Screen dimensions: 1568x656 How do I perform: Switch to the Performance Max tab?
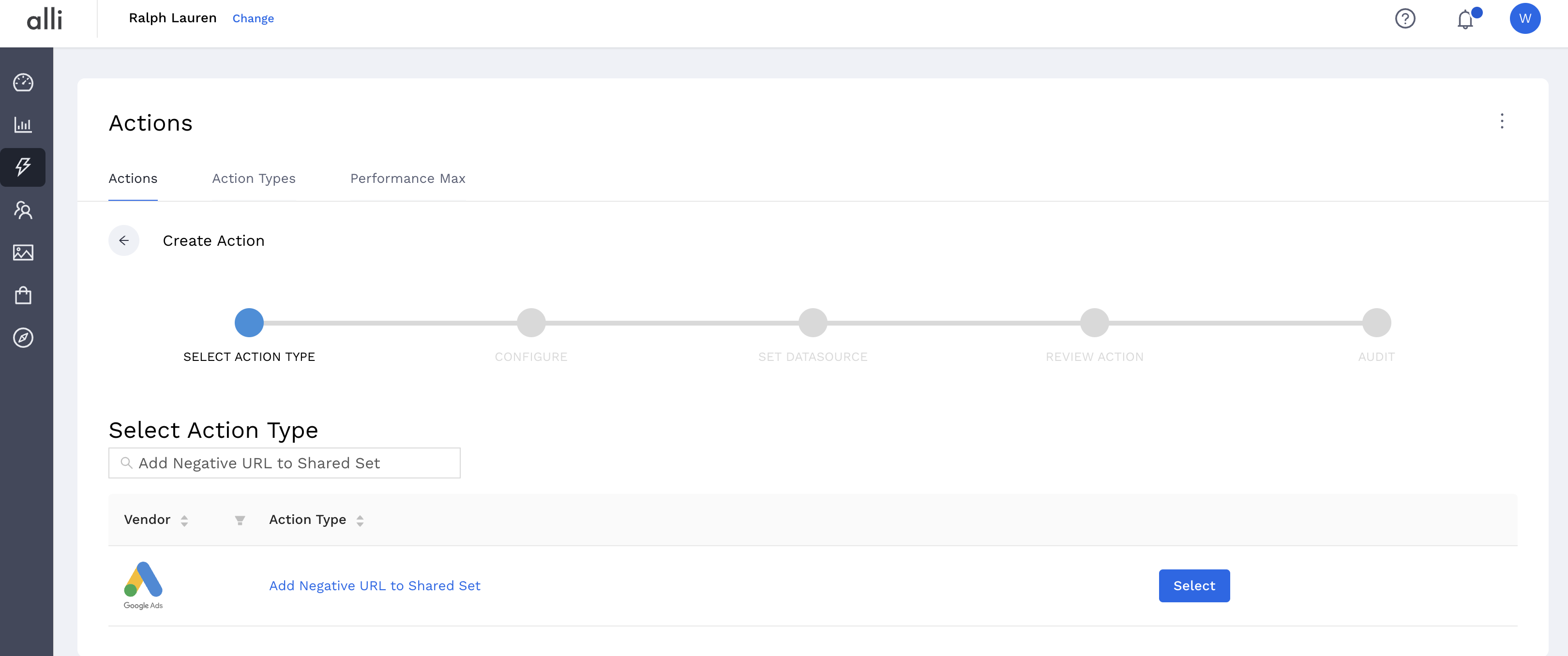click(407, 179)
